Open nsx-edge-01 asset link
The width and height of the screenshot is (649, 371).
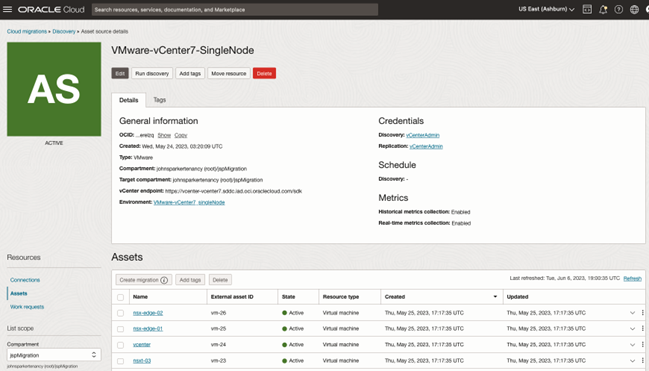tap(148, 328)
